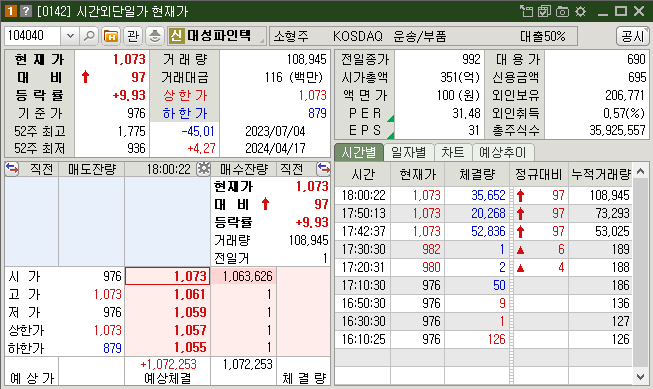Click the camera screenshot icon in the title bar
Screen dimensions: 653x389
point(562,11)
